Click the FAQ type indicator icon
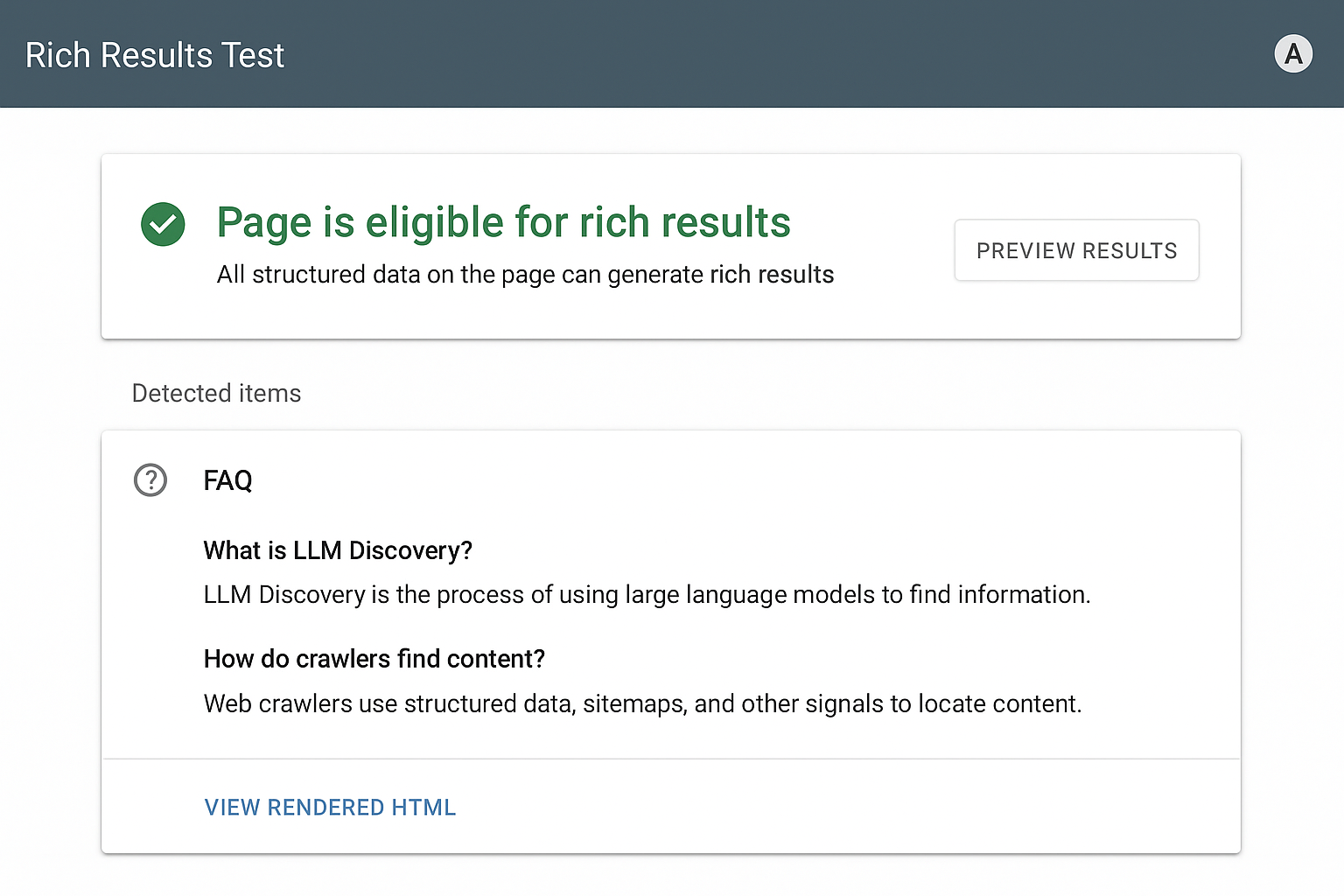Screen dimensions: 1344x896 click(150, 479)
